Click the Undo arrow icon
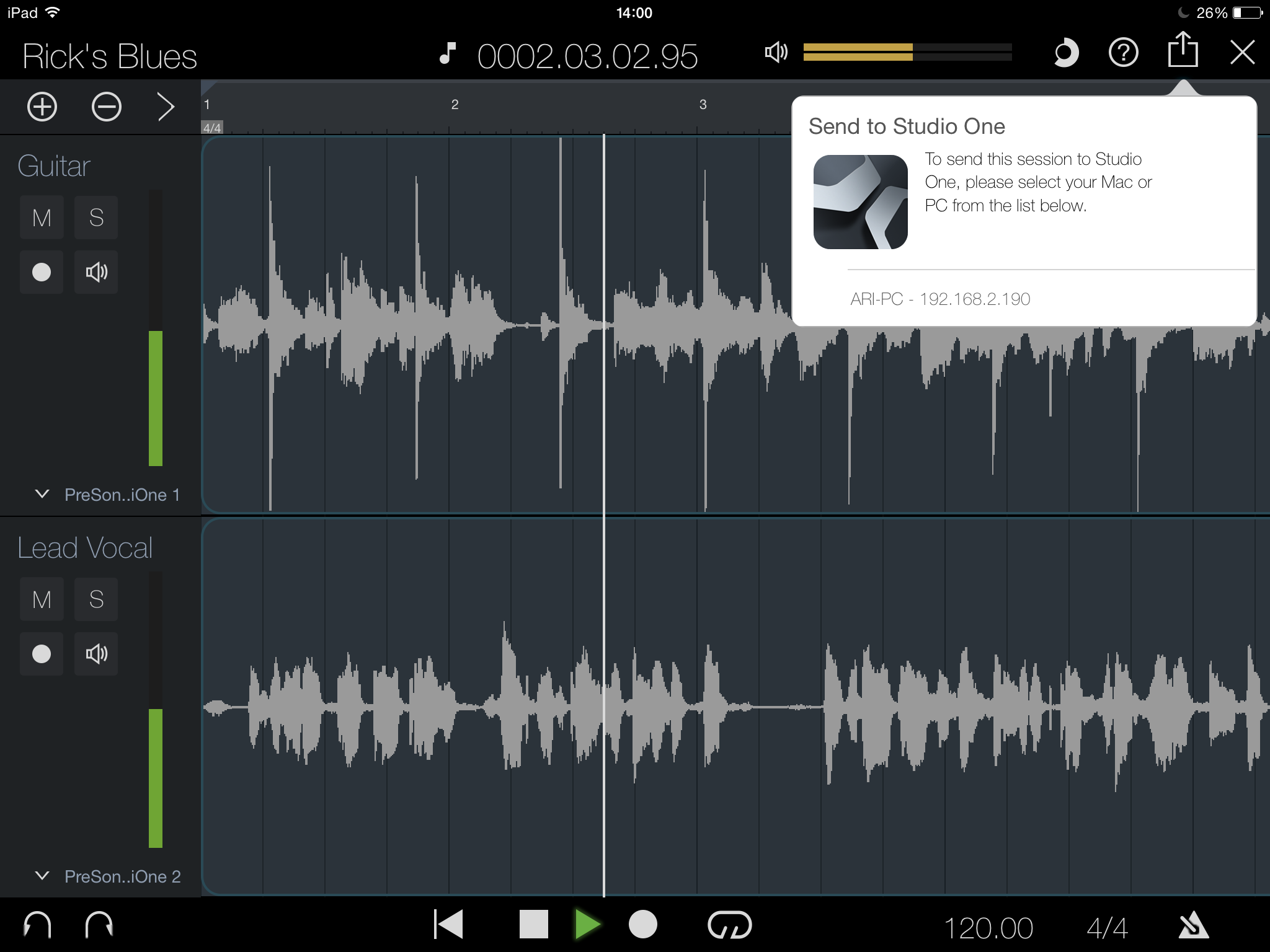1270x952 pixels. 37,925
